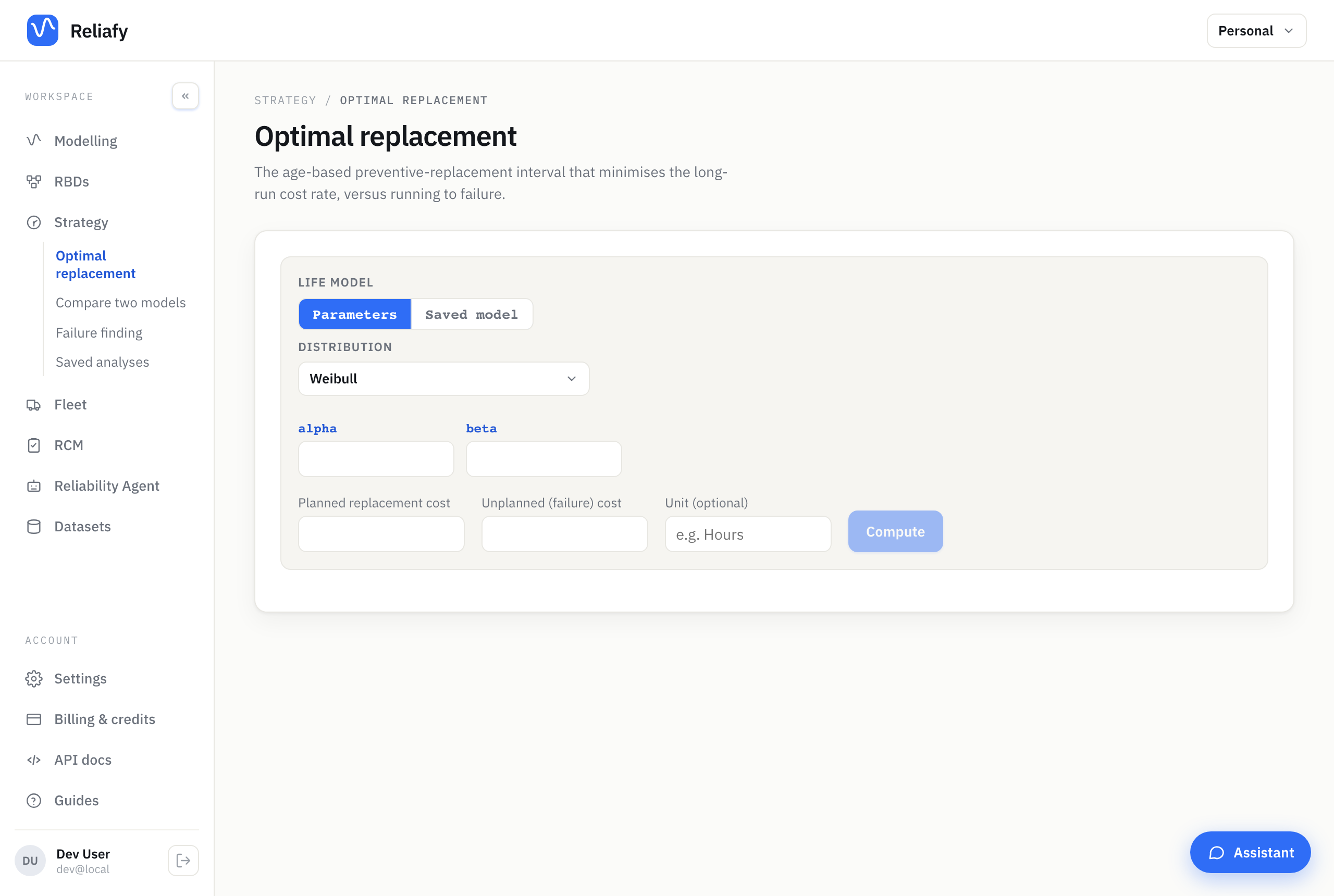Viewport: 1334px width, 896px height.
Task: Open the Assistant chat button
Action: 1250,852
